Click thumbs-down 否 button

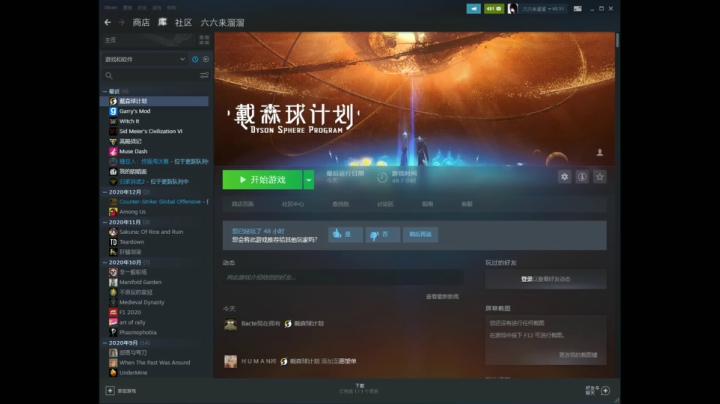tap(382, 234)
